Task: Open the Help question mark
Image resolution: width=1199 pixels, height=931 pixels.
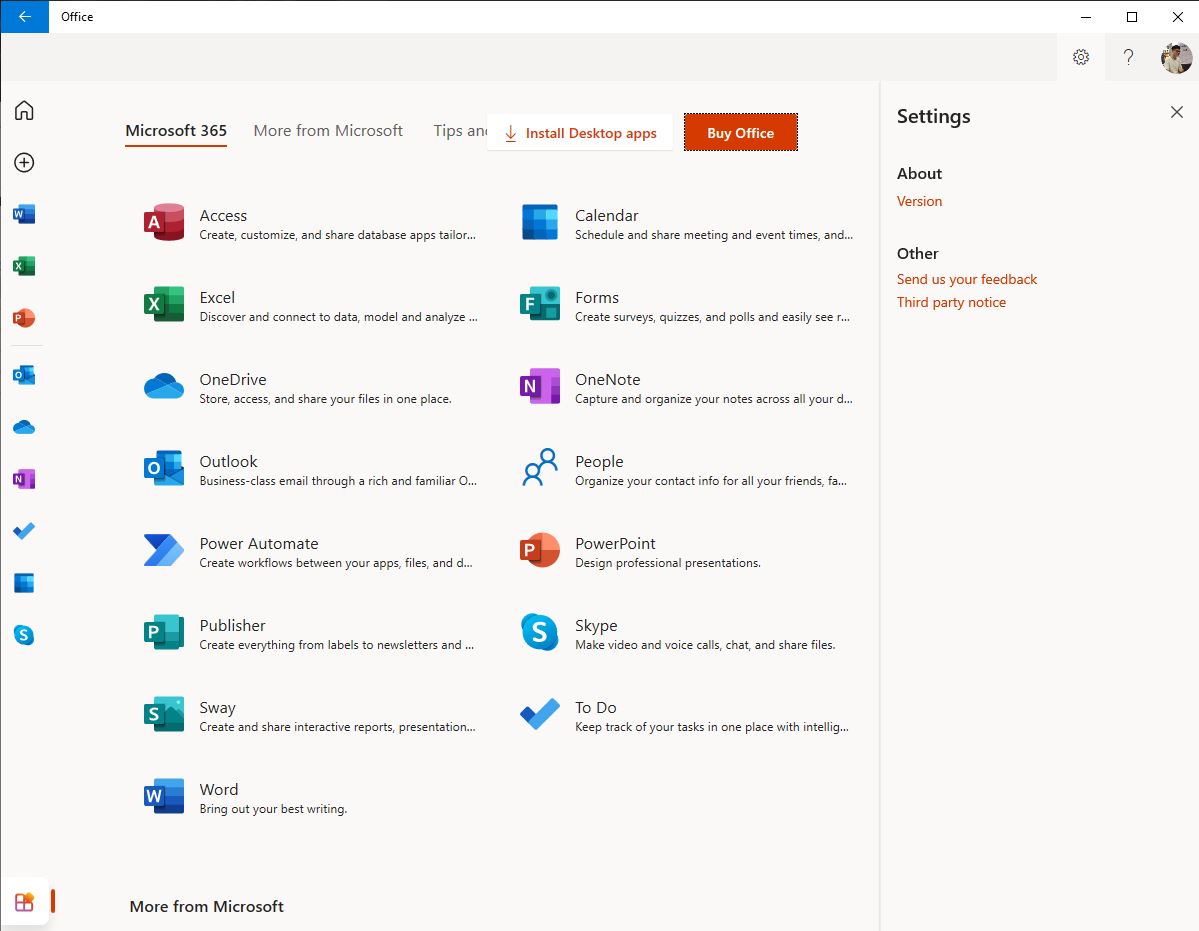Action: coord(1128,57)
